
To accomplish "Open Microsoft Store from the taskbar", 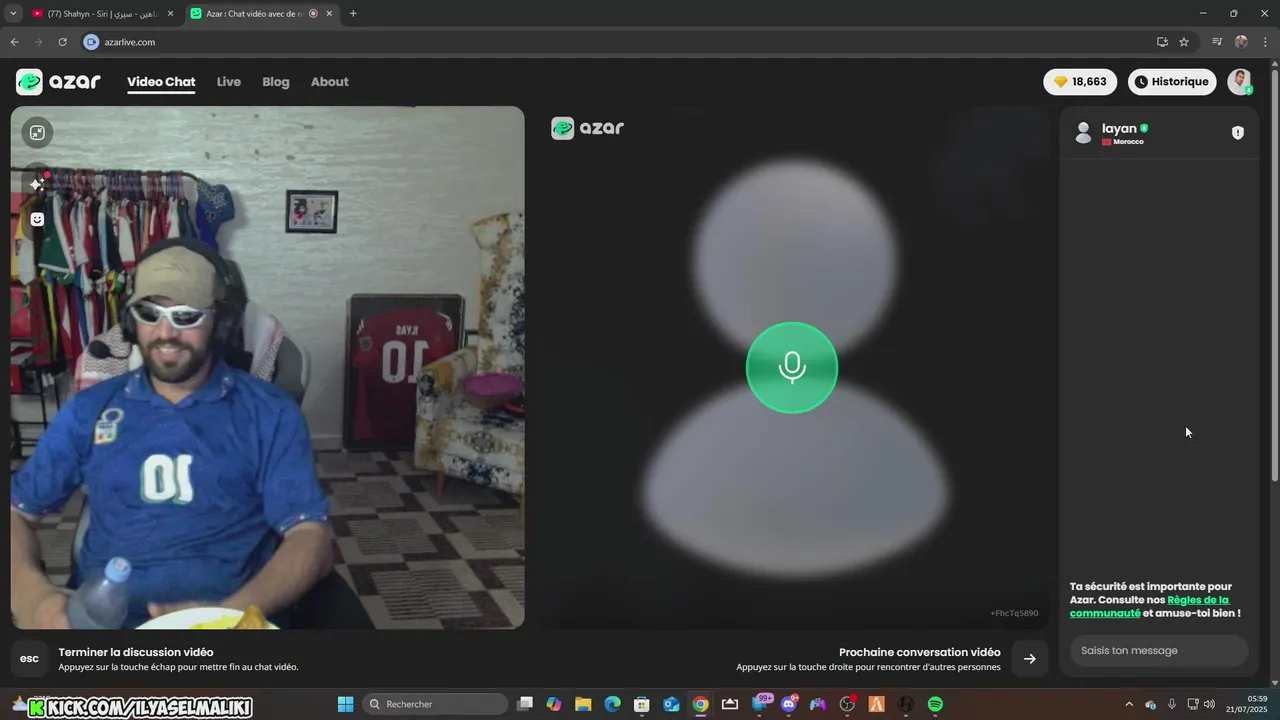I will [x=642, y=704].
